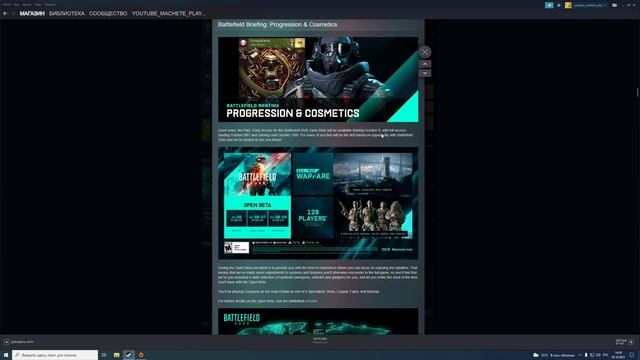Open friends and chat in bottom bar
The image size is (640, 360).
click(625, 342)
